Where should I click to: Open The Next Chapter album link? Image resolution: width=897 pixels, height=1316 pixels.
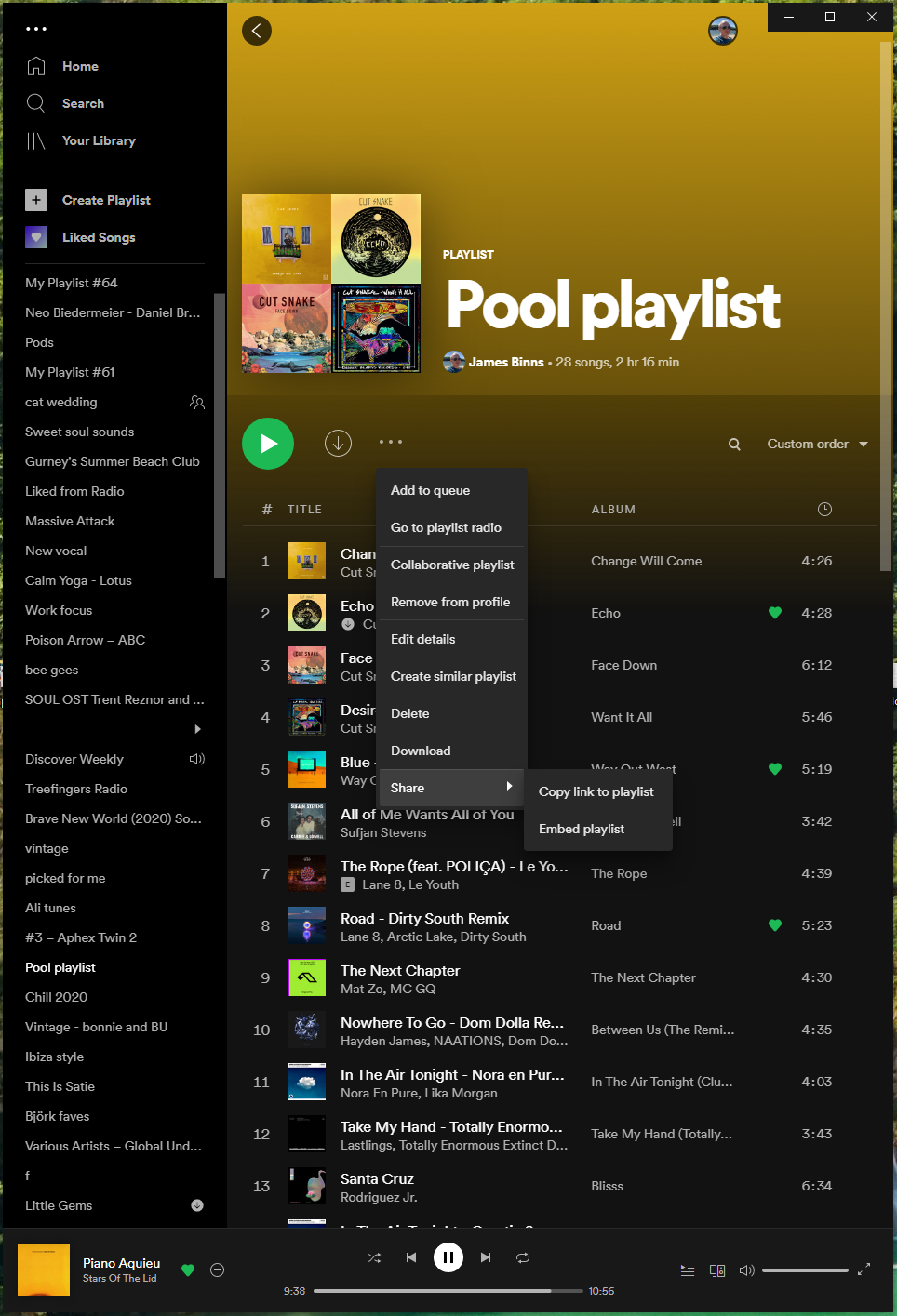point(643,977)
